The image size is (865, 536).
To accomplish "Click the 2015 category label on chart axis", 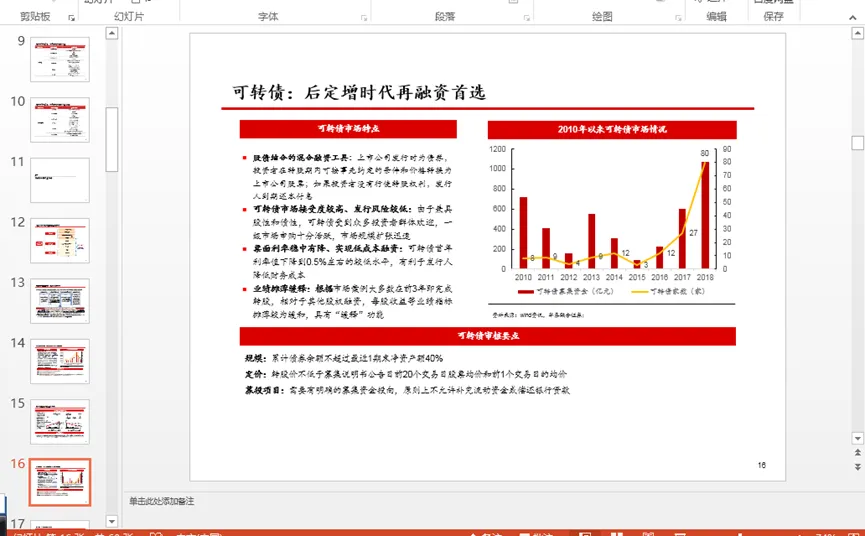I will click(x=637, y=277).
